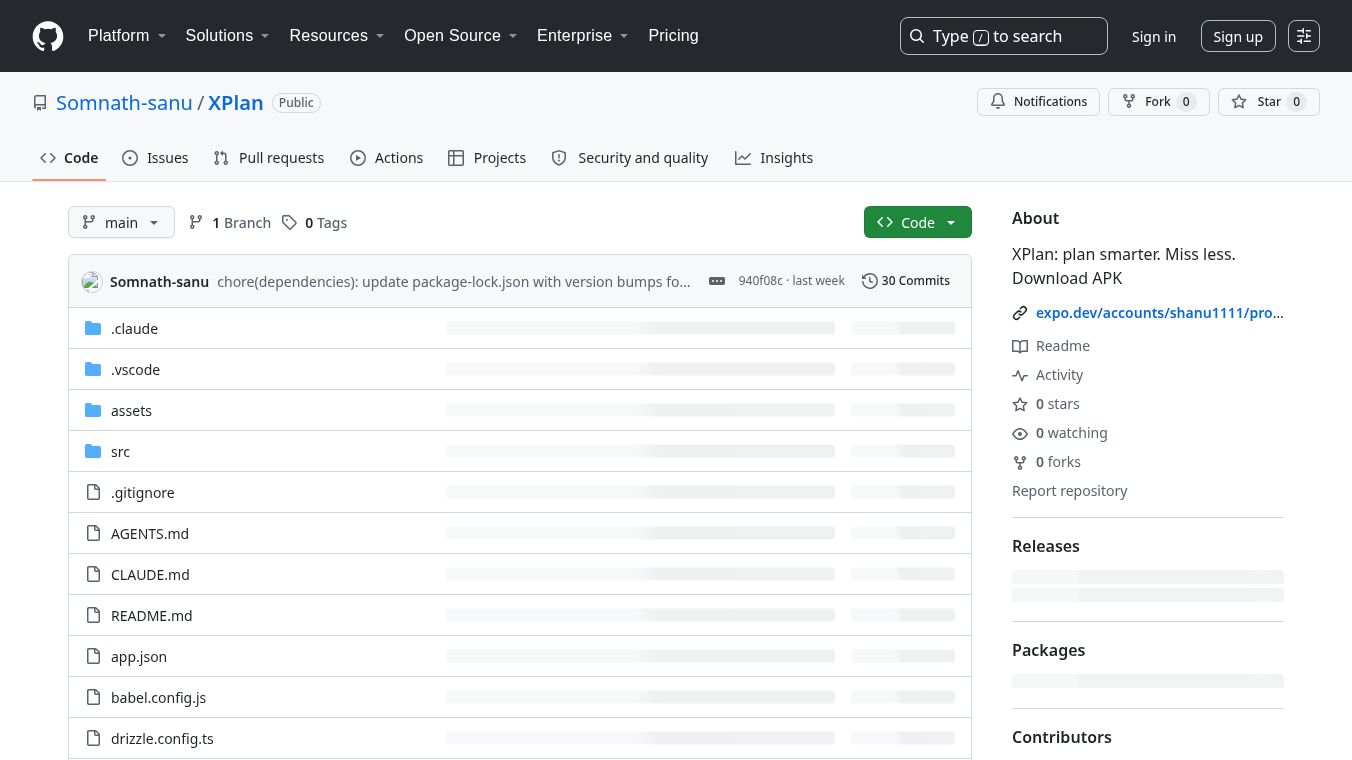Click the fork icon next to 0 forks
The height and width of the screenshot is (760, 1352).
coord(1020,462)
